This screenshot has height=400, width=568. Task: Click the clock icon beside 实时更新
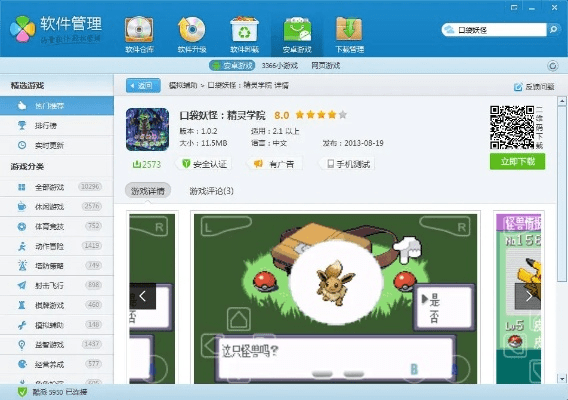point(22,145)
